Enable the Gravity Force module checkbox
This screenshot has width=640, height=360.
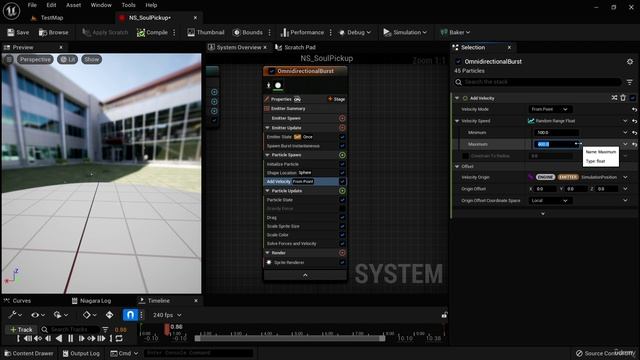pyautogui.click(x=342, y=209)
